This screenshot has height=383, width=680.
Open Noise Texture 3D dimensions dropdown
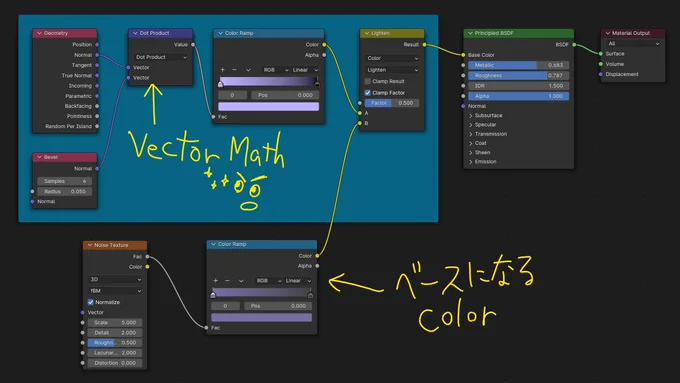pos(115,279)
